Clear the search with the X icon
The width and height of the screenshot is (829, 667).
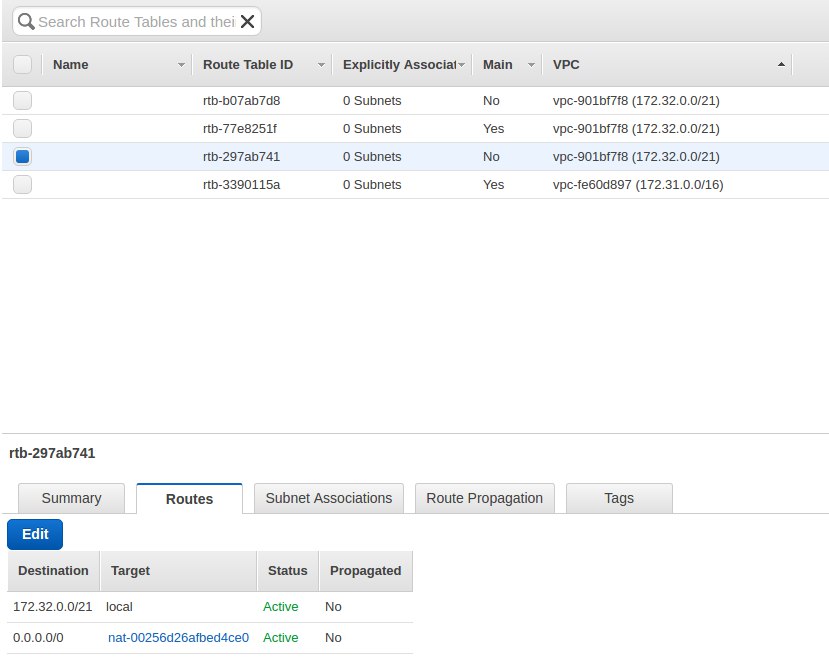pos(247,21)
